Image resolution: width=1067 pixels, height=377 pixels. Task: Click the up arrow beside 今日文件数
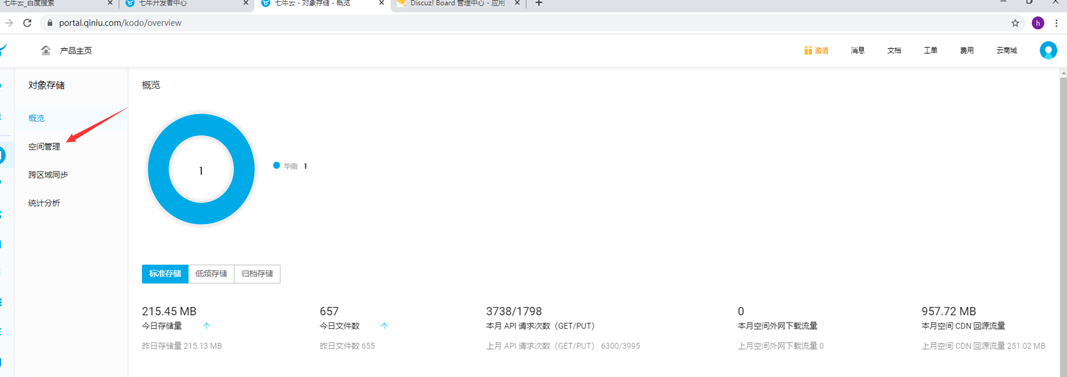(384, 326)
